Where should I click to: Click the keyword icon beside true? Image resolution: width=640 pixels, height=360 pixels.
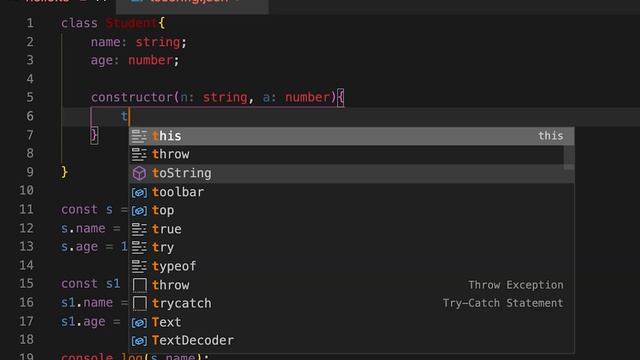point(139,229)
